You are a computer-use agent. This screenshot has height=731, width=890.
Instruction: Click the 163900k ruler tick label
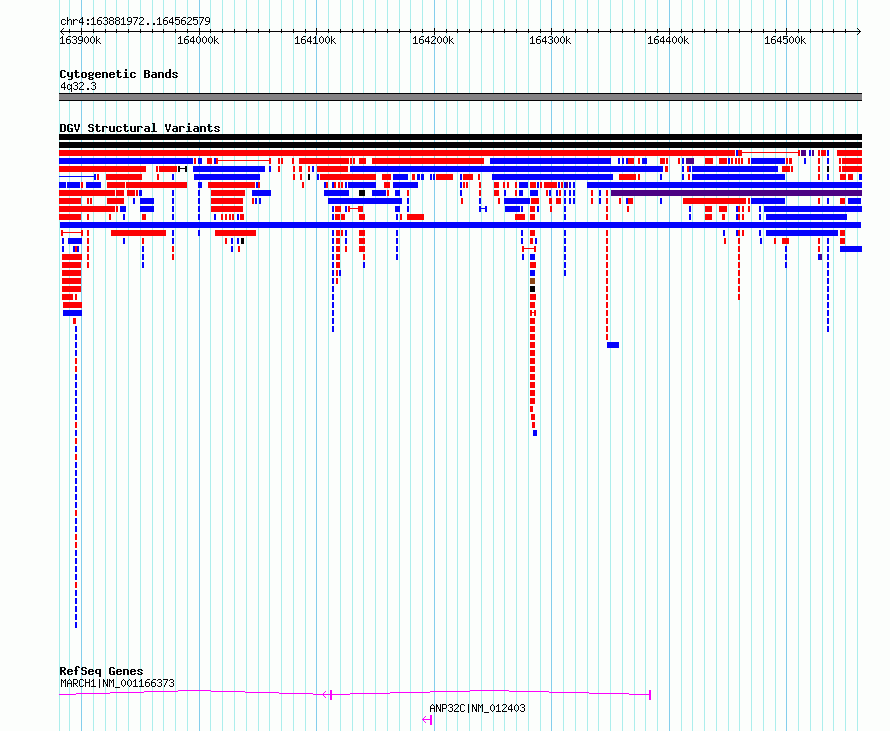80,40
